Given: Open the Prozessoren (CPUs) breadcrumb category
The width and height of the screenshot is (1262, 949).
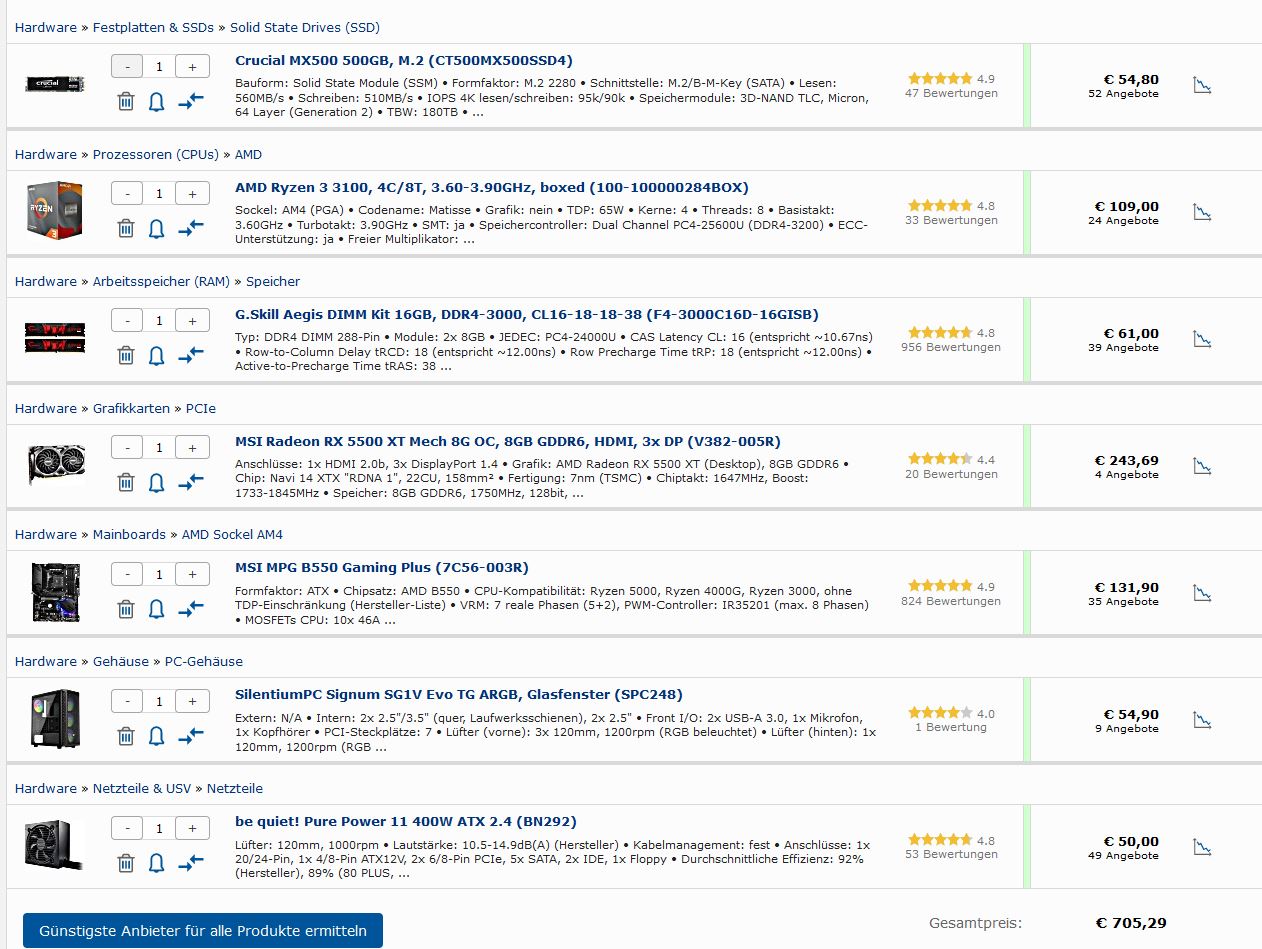Looking at the screenshot, I should pyautogui.click(x=155, y=155).
